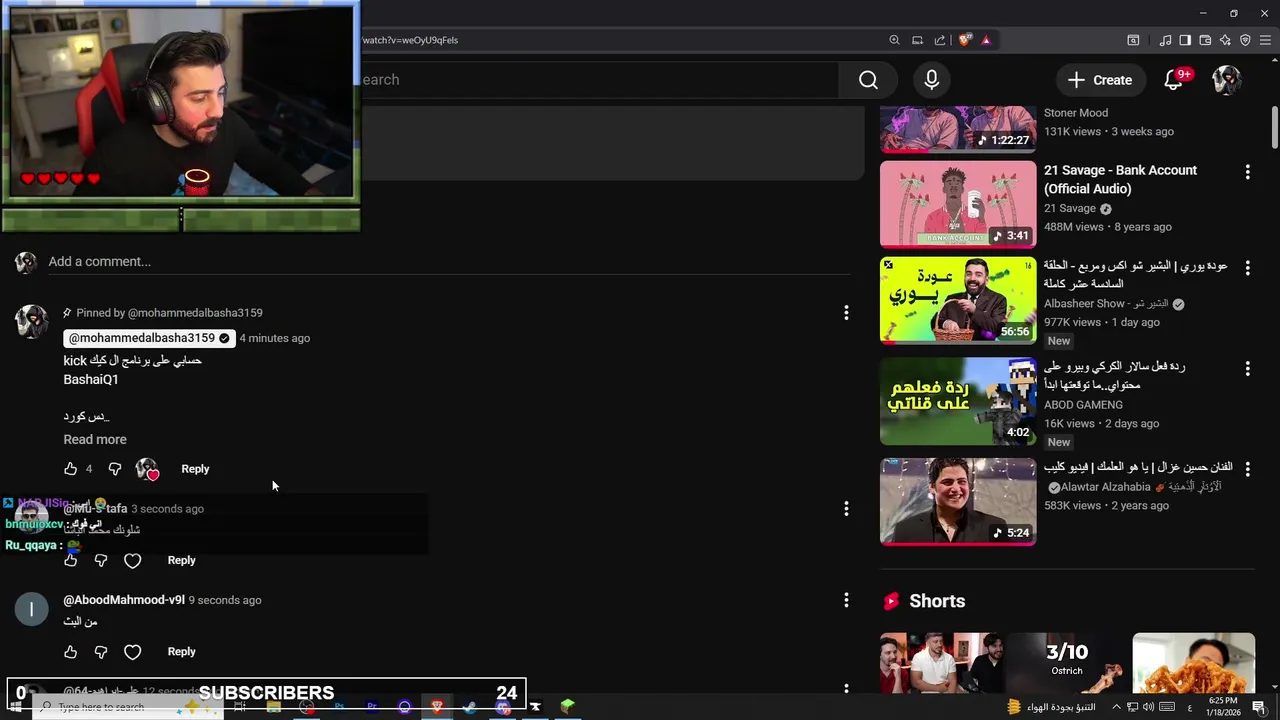The height and width of the screenshot is (720, 1280).
Task: Reply to the @AboodMahmood-v9l comment
Action: click(181, 652)
